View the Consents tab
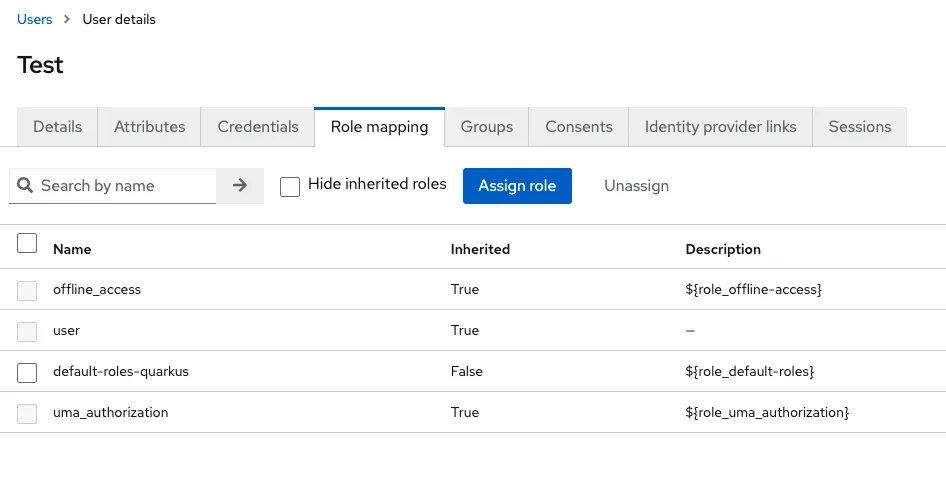This screenshot has height=492, width=946. pos(579,127)
